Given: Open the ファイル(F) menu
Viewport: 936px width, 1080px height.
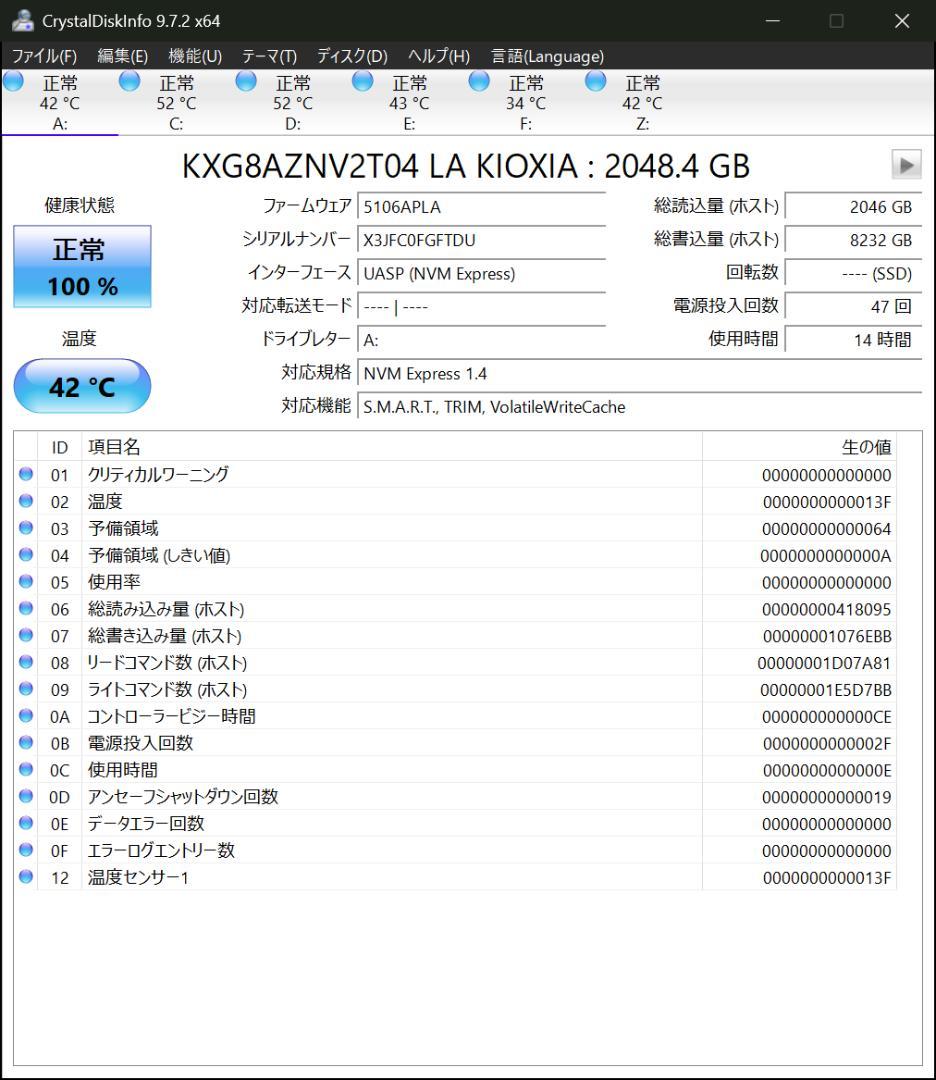Looking at the screenshot, I should (x=45, y=56).
